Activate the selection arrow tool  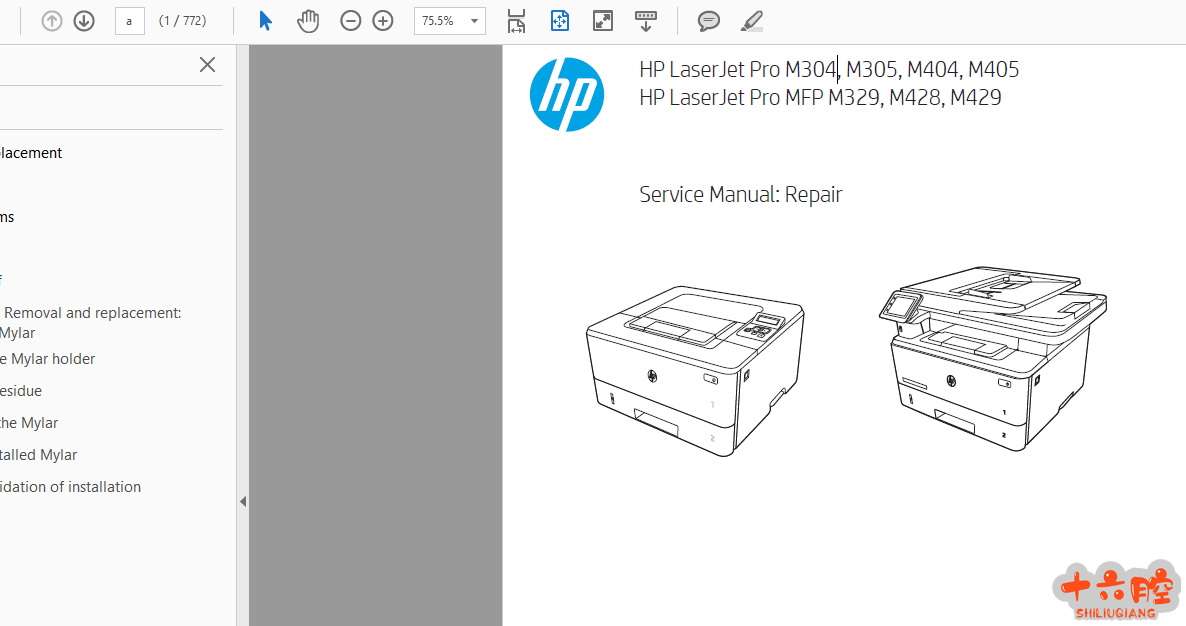coord(265,21)
